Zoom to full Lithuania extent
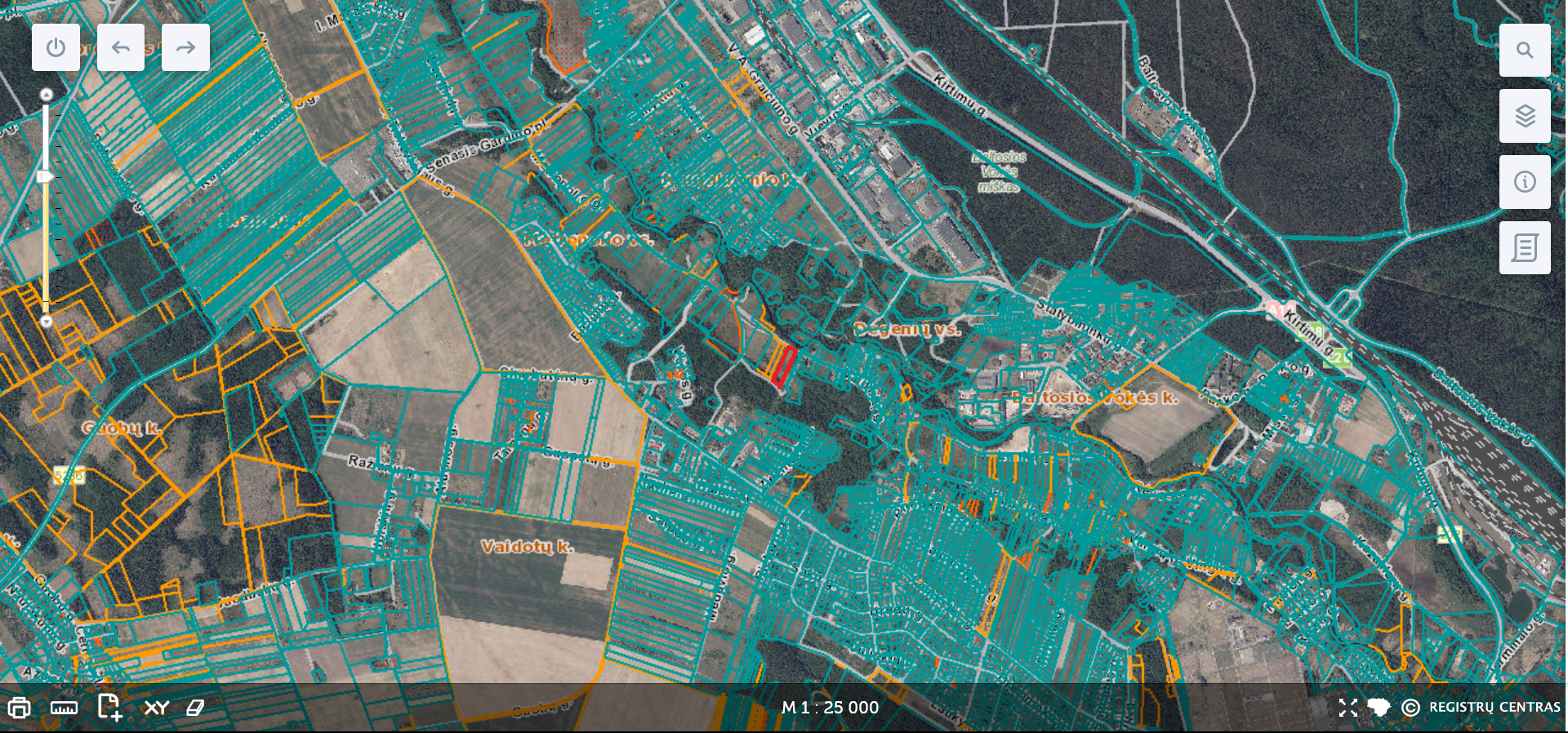Image resolution: width=1568 pixels, height=733 pixels. coord(1379,708)
